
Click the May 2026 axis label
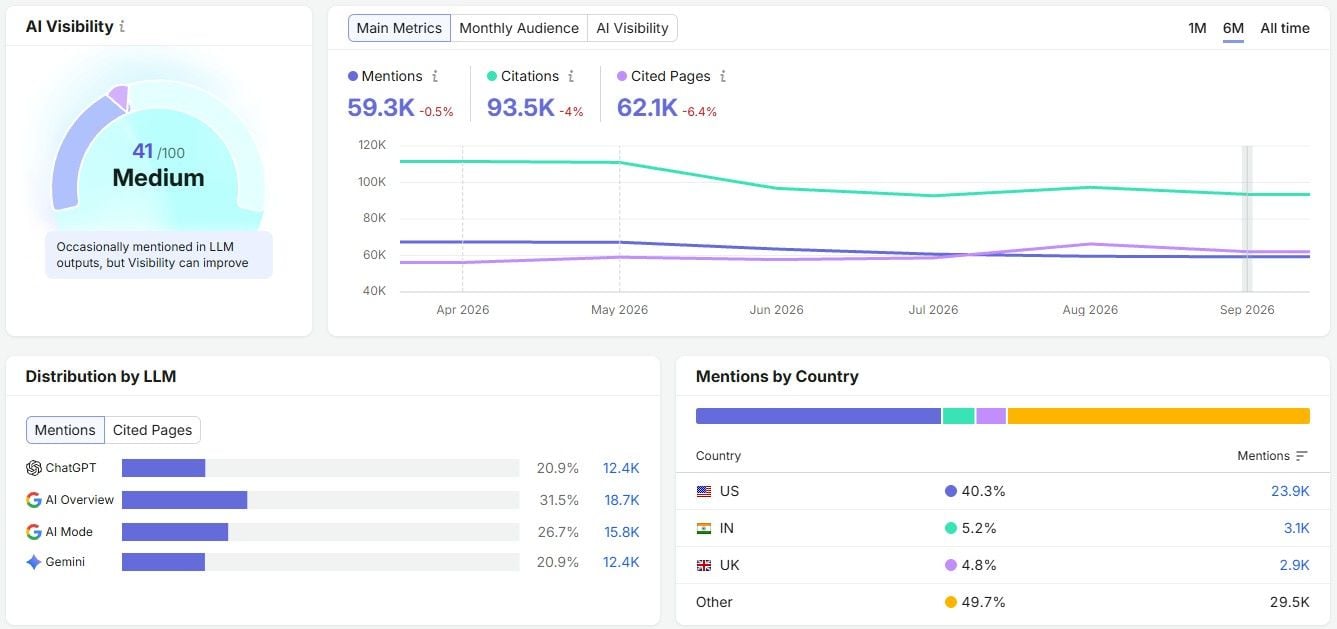point(619,310)
